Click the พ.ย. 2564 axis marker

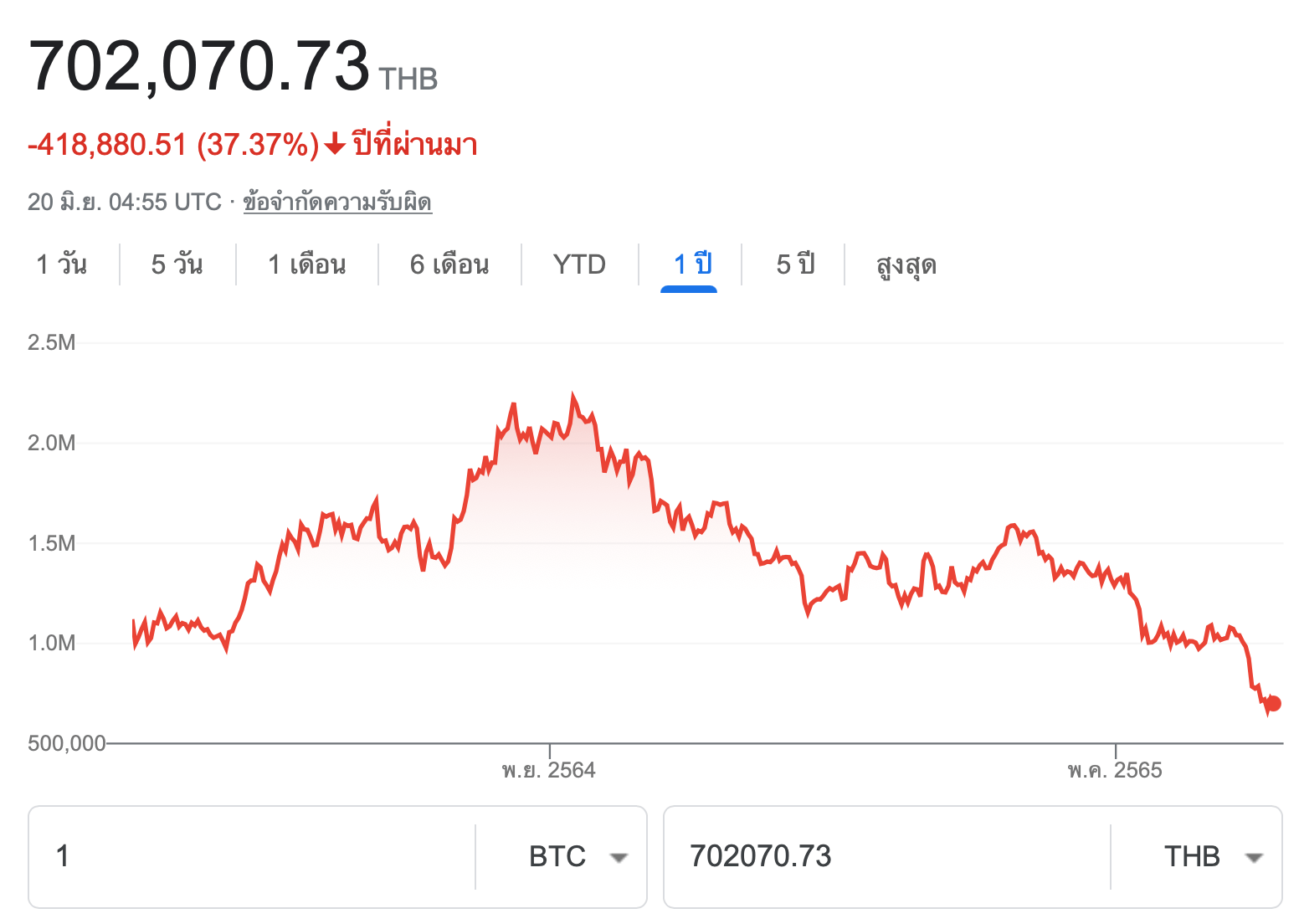tap(549, 770)
